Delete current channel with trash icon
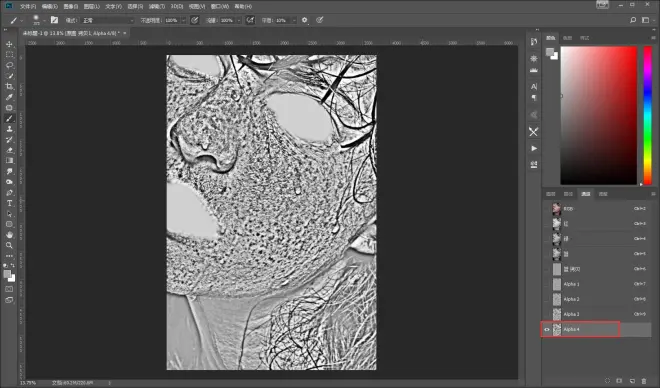Screen dimensions: 660x388 (x=644, y=380)
